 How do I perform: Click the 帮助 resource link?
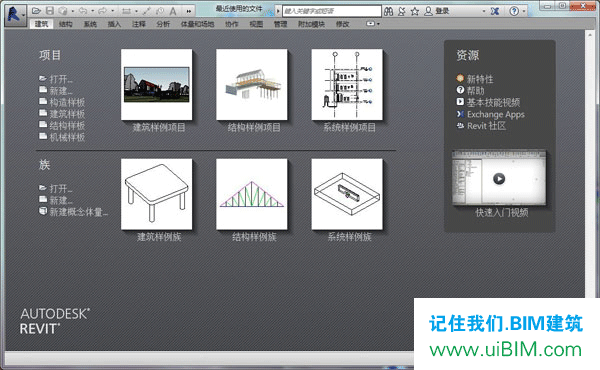pos(476,91)
